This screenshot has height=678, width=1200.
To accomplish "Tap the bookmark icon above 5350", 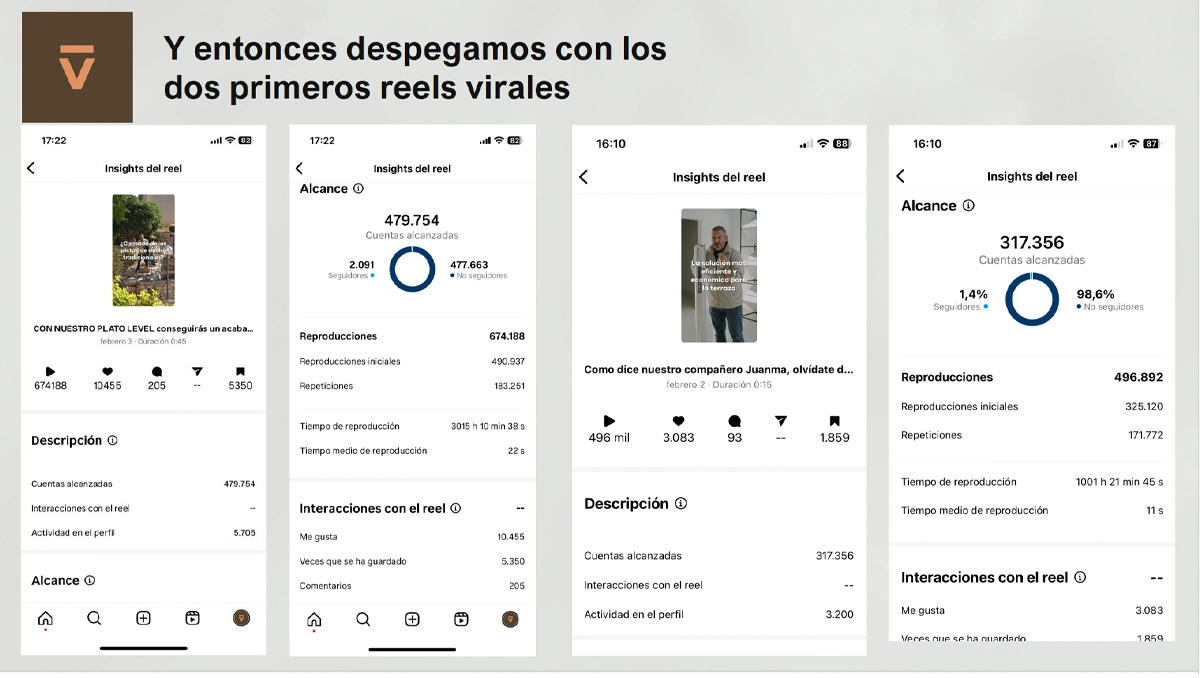I will [240, 371].
